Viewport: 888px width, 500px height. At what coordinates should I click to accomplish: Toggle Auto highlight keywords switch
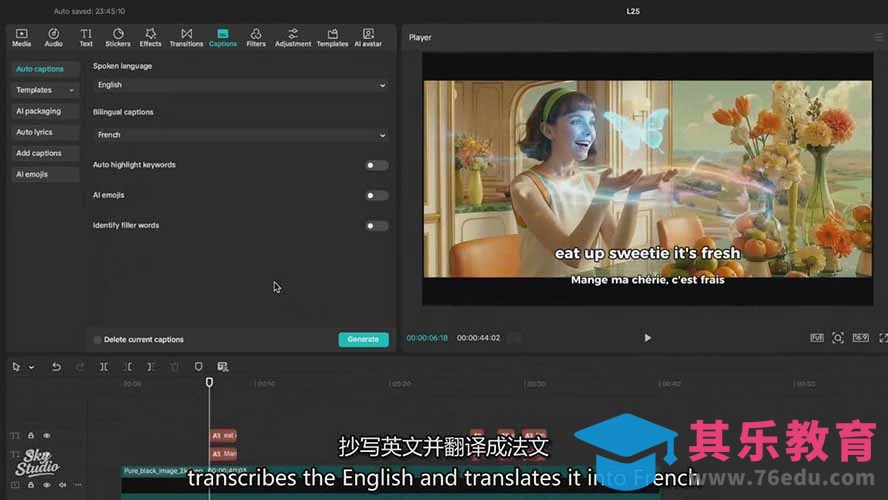[377, 165]
